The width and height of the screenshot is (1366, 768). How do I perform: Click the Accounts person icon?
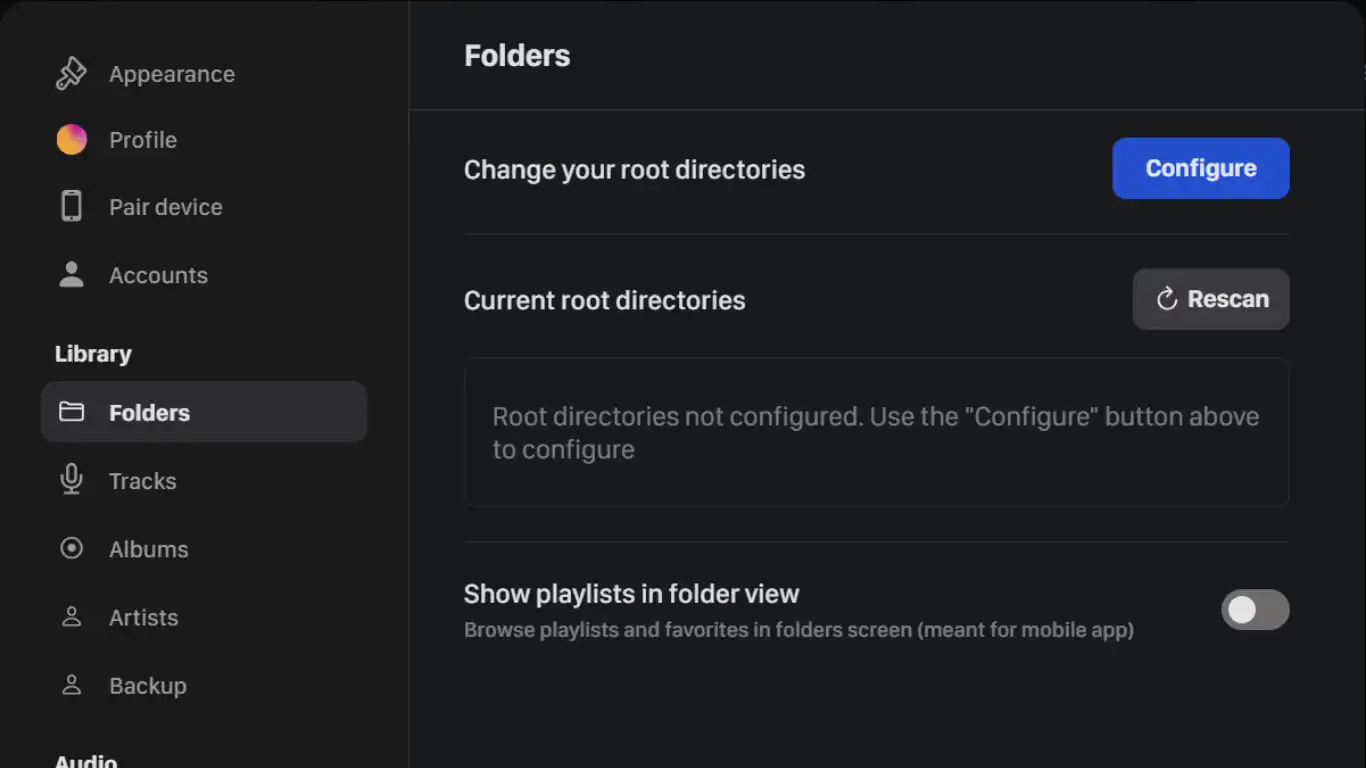(x=71, y=275)
